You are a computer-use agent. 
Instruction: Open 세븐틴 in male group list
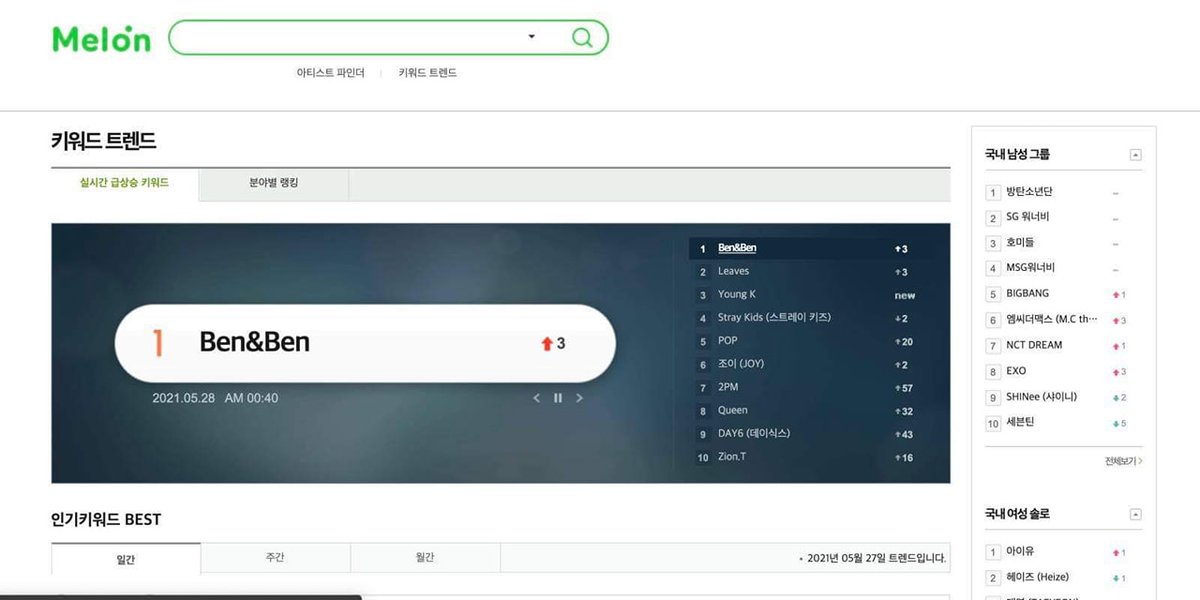click(1020, 422)
